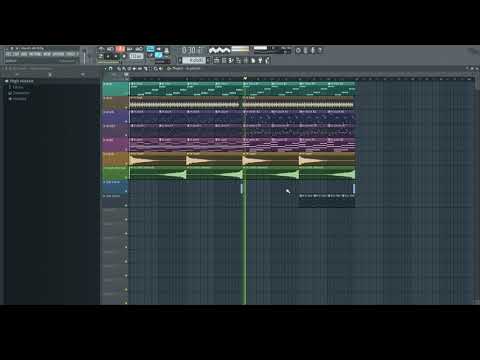
Task: Click the second icon right of memory meter
Action: pos(305,50)
